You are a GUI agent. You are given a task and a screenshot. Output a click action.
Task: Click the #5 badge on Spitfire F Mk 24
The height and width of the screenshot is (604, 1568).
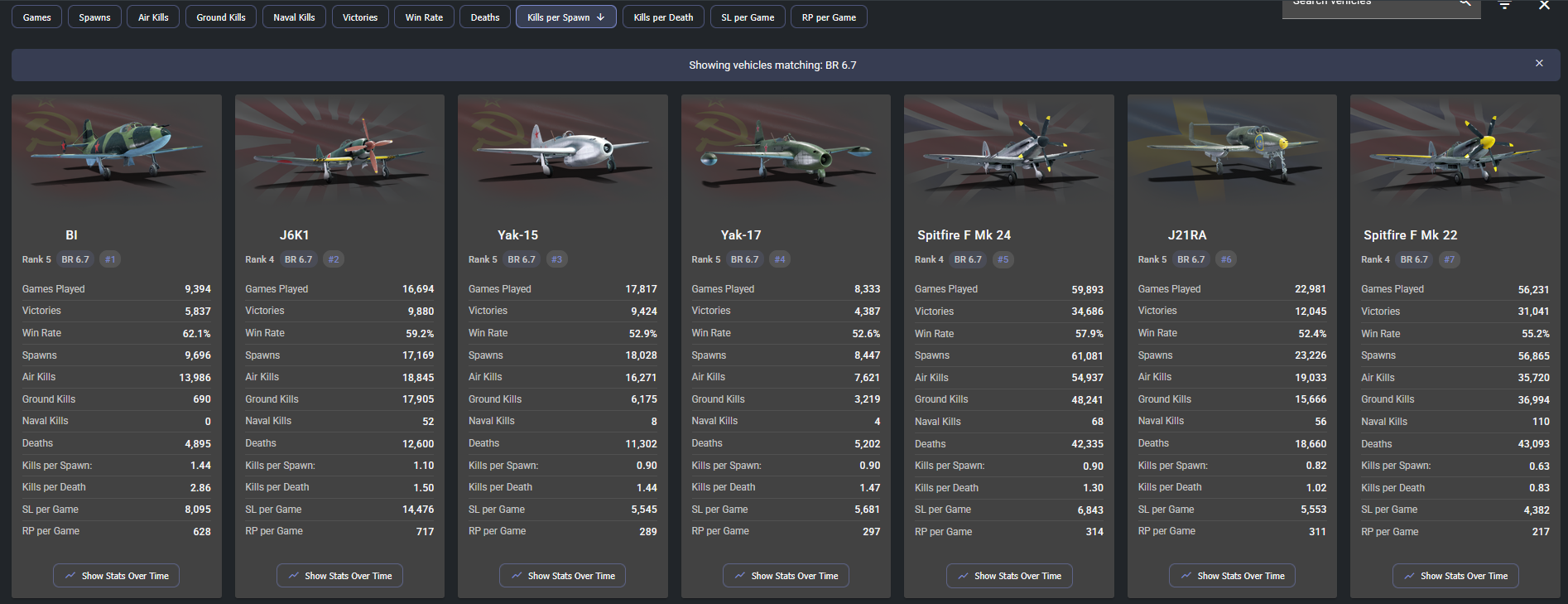(x=1003, y=259)
